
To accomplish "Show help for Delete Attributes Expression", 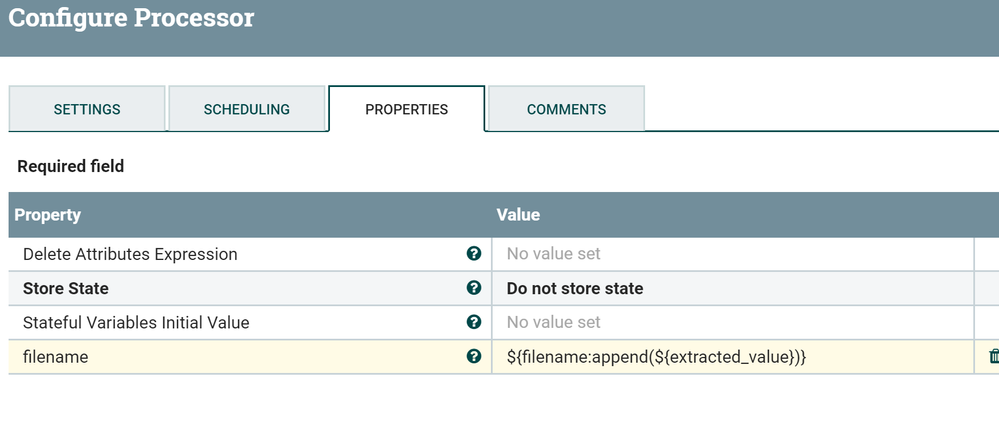I will [x=474, y=254].
